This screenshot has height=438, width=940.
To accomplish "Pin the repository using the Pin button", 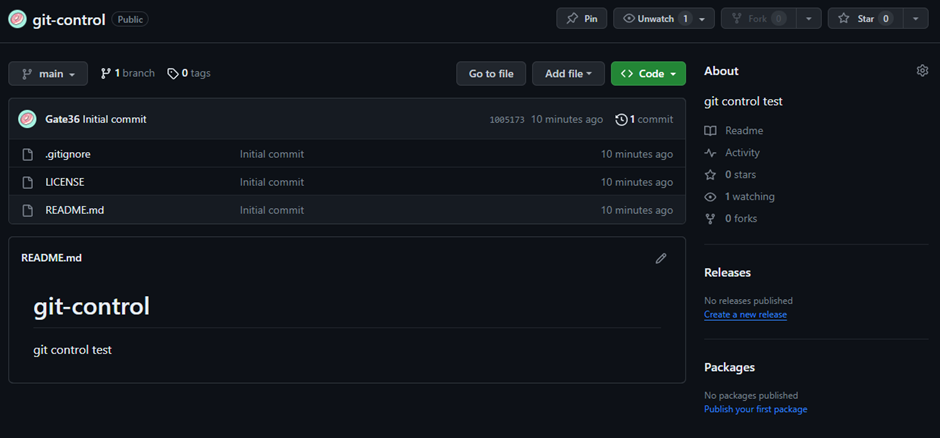I will coord(582,19).
